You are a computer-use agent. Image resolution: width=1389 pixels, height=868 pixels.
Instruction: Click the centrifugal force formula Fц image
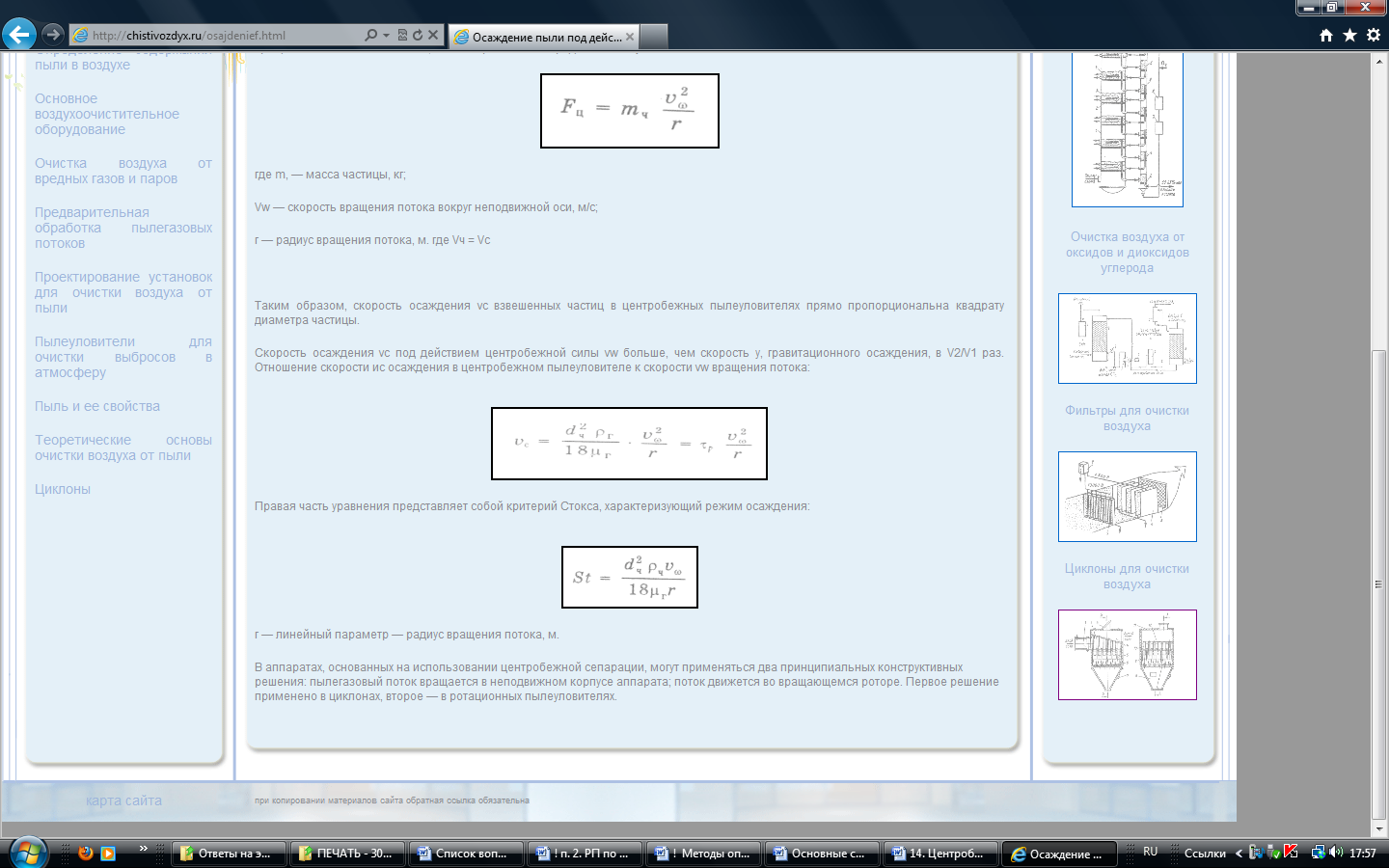pos(630,111)
